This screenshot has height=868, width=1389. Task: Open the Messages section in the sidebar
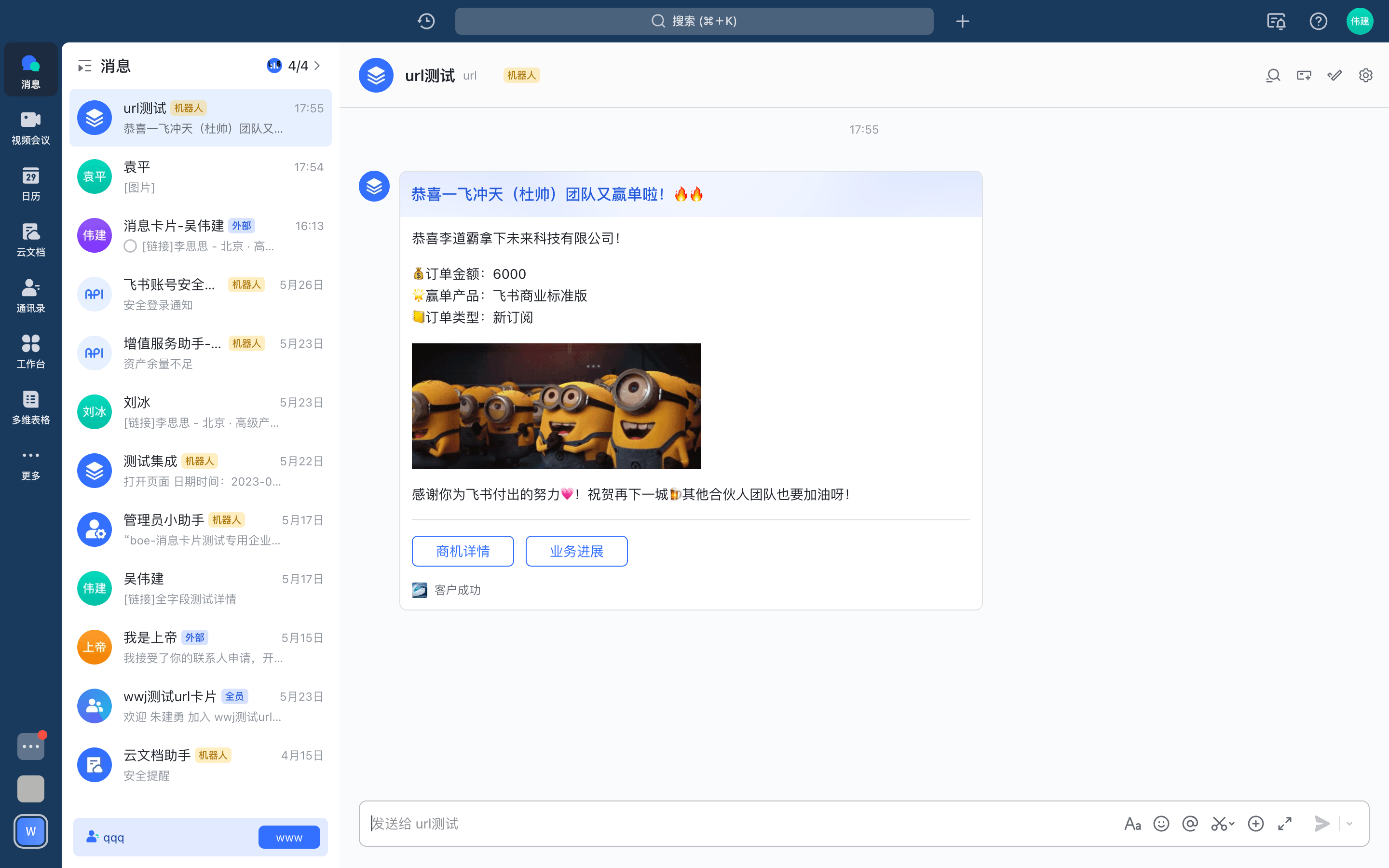pos(30,70)
